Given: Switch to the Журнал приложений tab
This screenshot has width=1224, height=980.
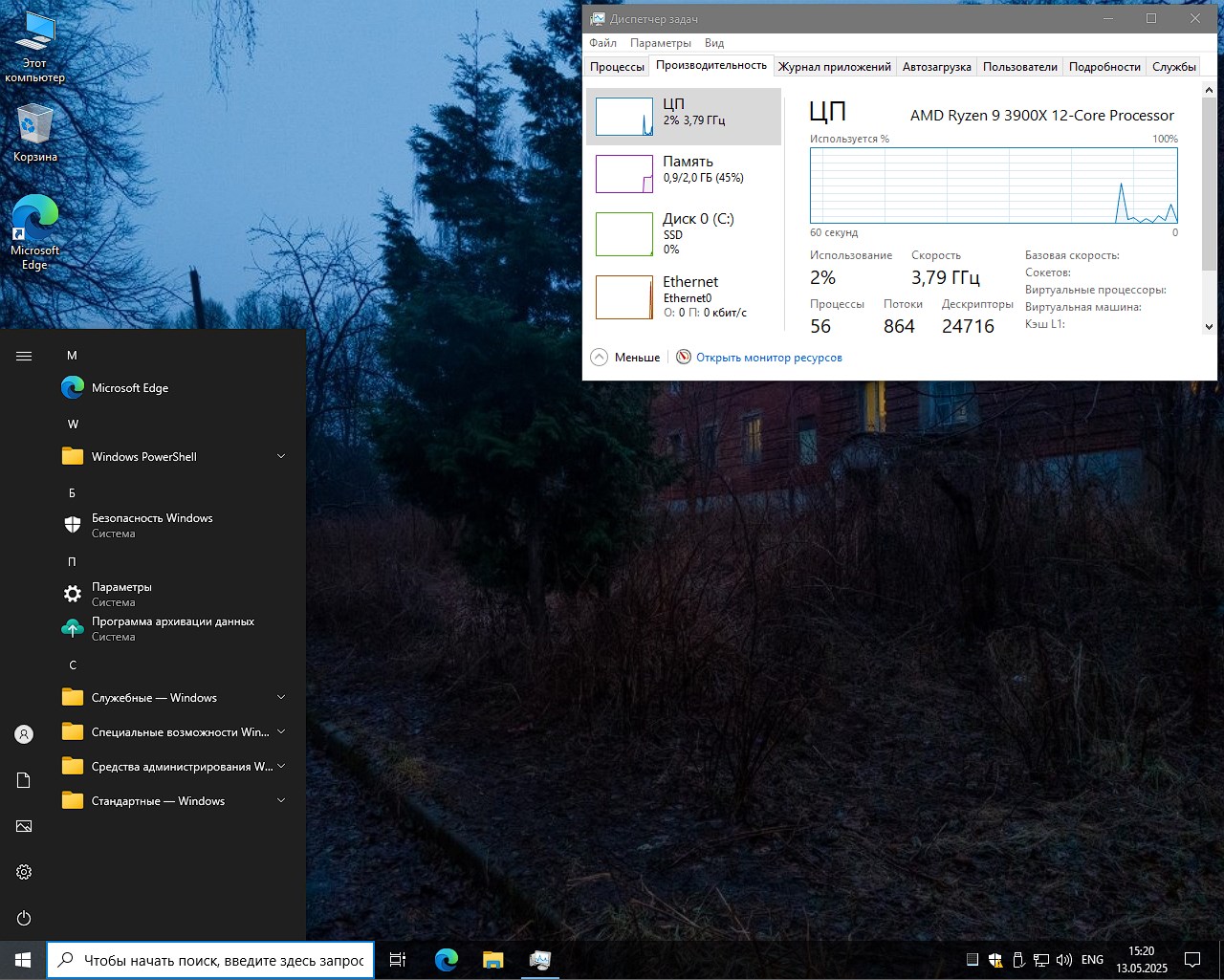Looking at the screenshot, I should point(834,67).
